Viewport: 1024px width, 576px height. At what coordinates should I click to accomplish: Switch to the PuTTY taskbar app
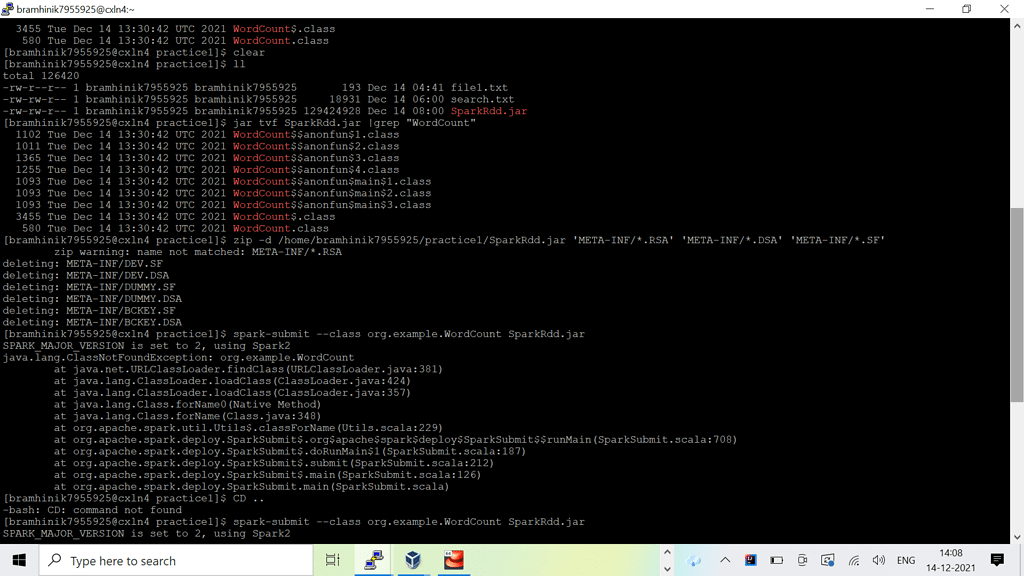click(x=373, y=560)
